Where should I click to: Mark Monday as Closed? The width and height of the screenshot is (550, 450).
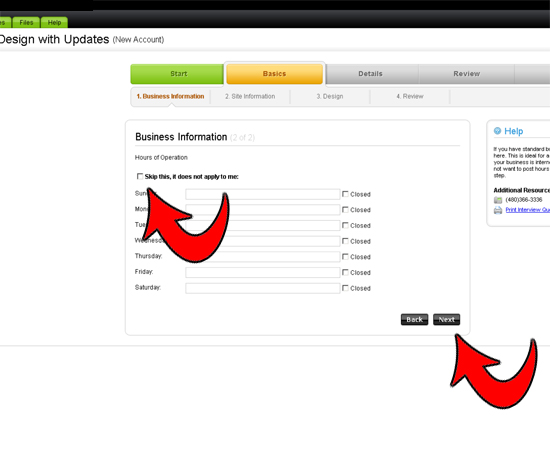click(345, 209)
